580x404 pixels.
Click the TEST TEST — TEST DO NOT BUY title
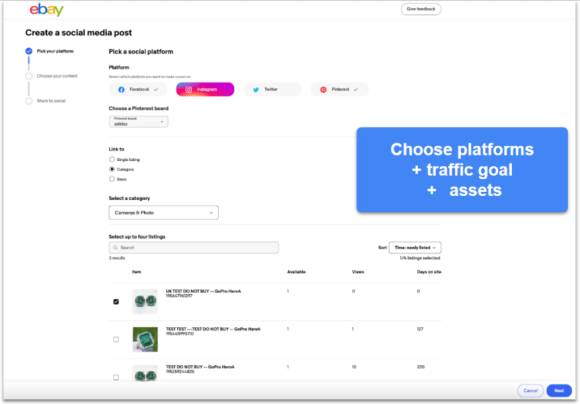[x=213, y=329]
